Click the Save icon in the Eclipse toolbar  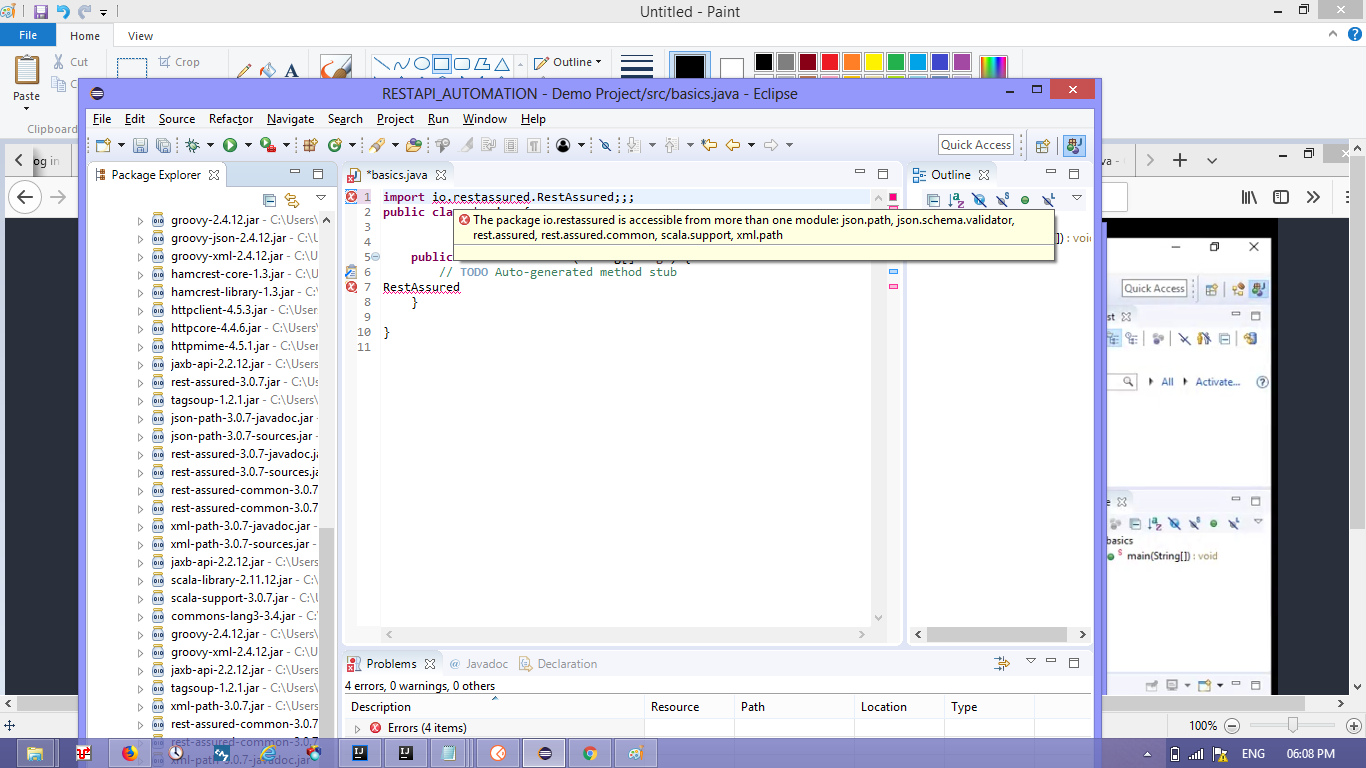tap(140, 145)
